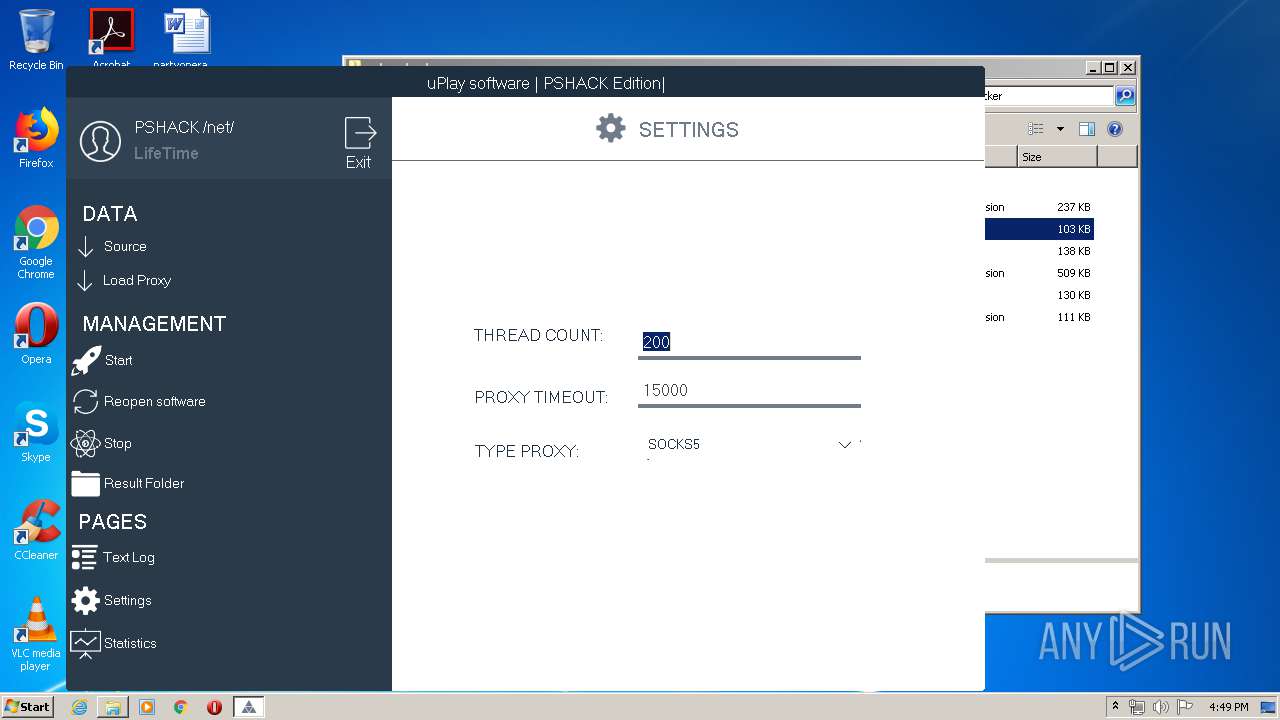The width and height of the screenshot is (1280, 720).
Task: Click the Text Log list icon
Action: 85,558
